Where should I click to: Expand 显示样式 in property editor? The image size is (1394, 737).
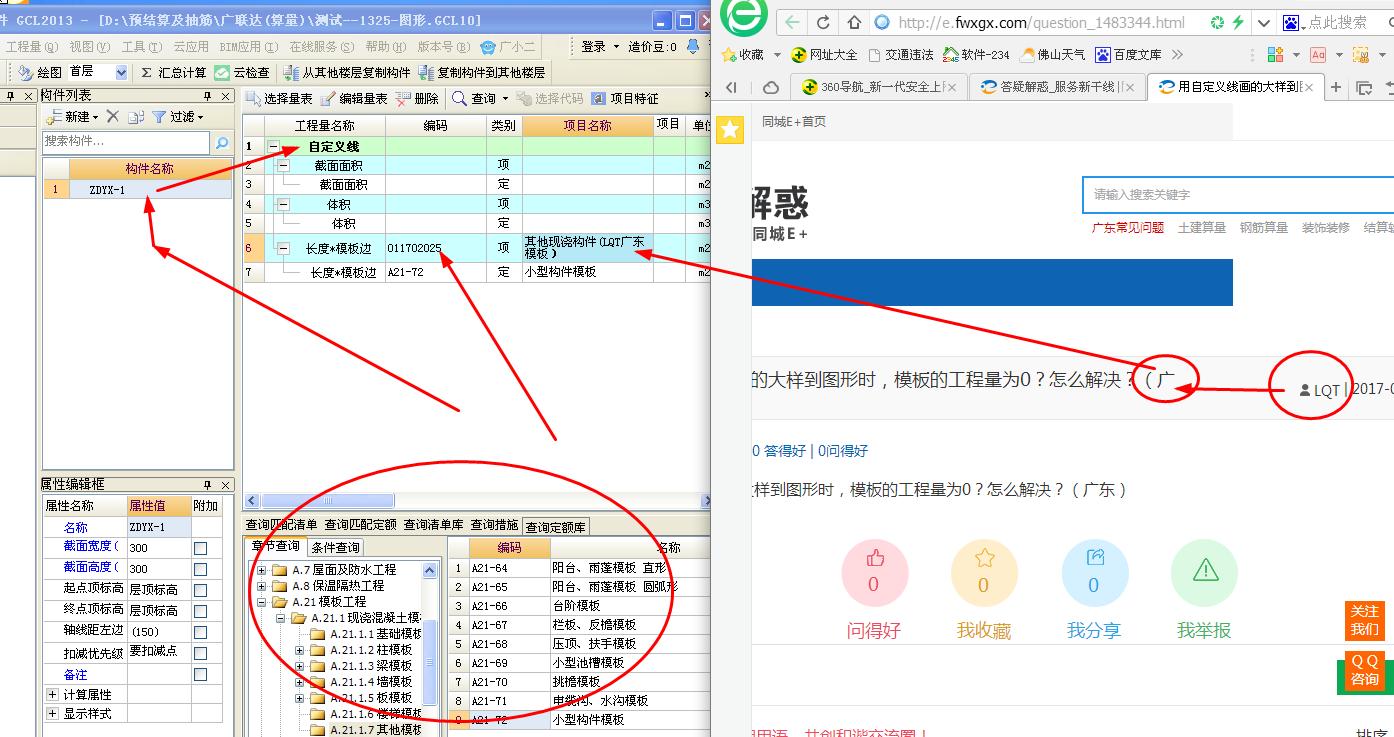[x=52, y=713]
